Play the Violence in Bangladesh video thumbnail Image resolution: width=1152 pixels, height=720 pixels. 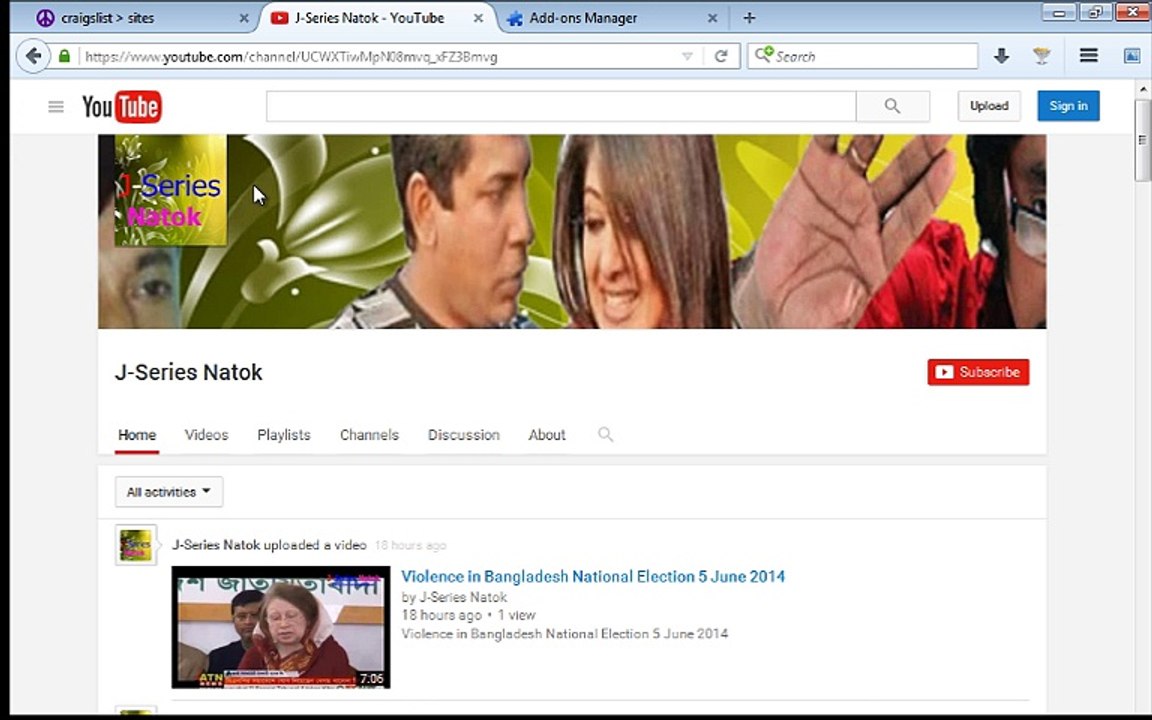(x=281, y=627)
